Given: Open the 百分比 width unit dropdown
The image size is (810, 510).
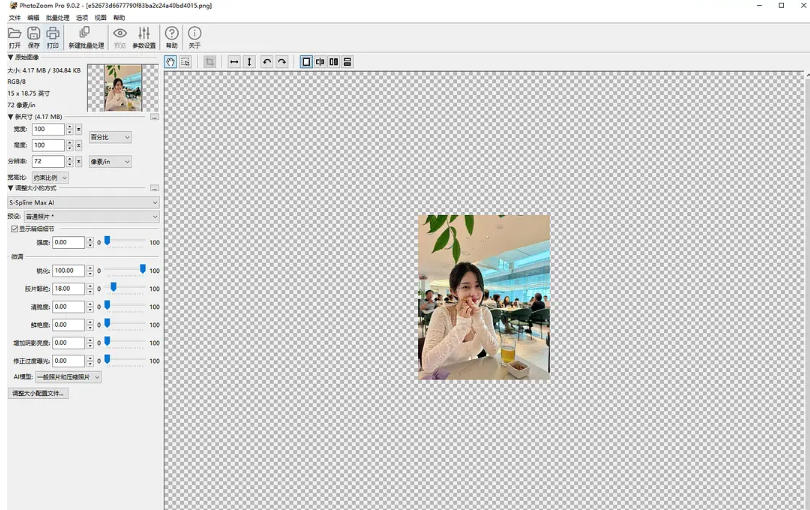Looking at the screenshot, I should [110, 137].
